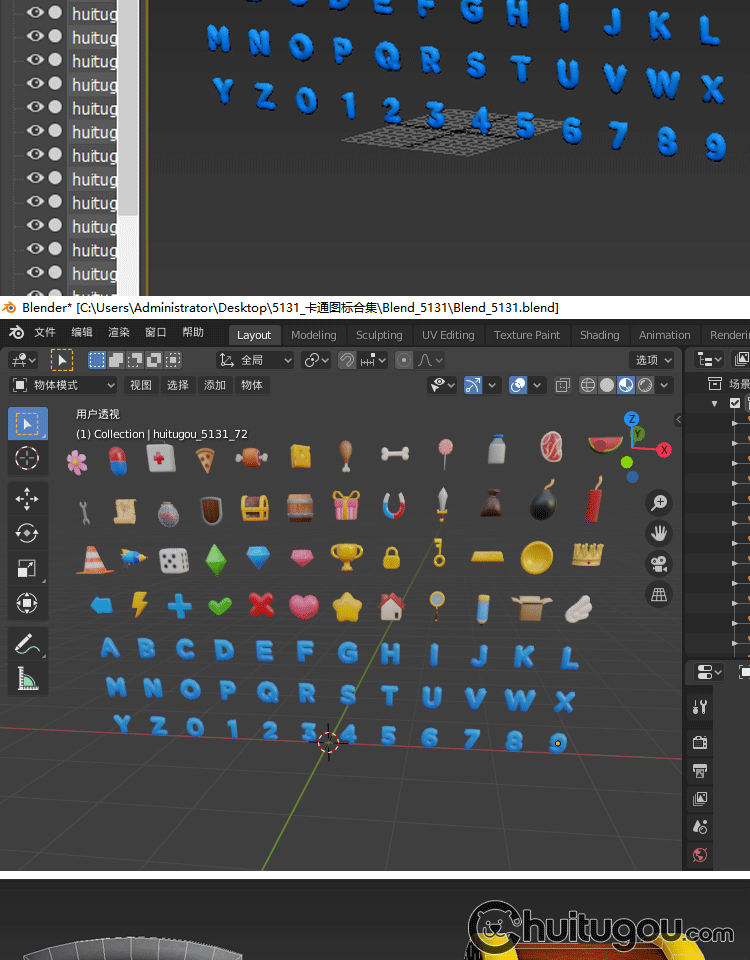The height and width of the screenshot is (960, 750).
Task: Click the red X axis gizmo ball
Action: pos(664,450)
